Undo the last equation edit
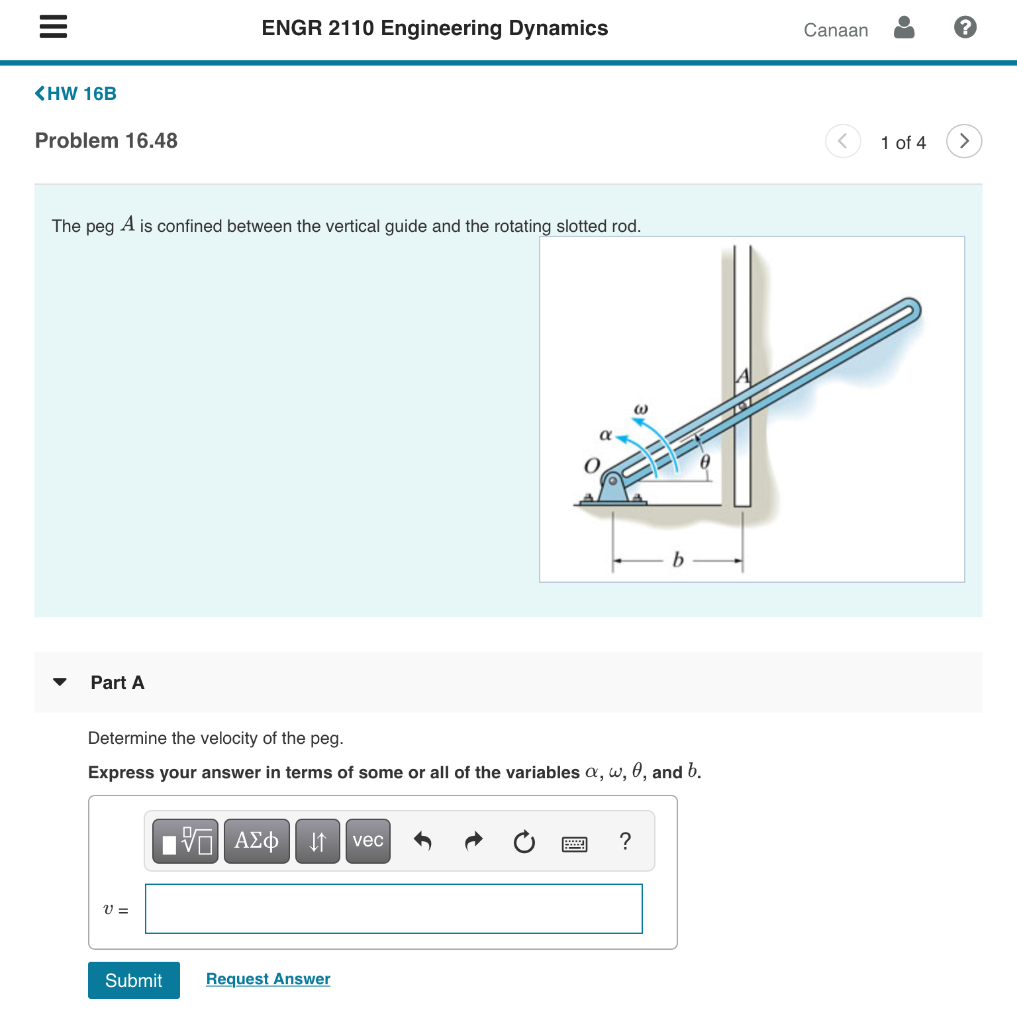 tap(422, 841)
